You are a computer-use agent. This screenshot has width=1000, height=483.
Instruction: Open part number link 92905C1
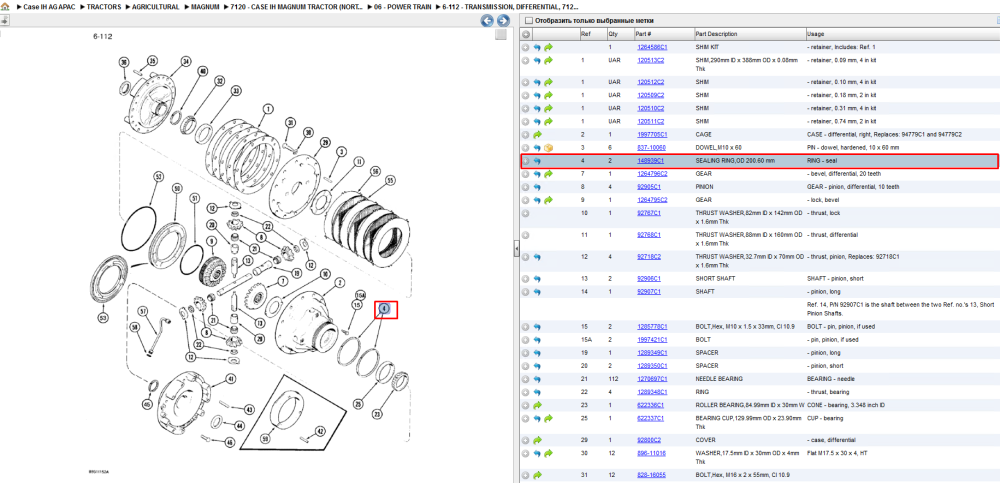[x=649, y=187]
